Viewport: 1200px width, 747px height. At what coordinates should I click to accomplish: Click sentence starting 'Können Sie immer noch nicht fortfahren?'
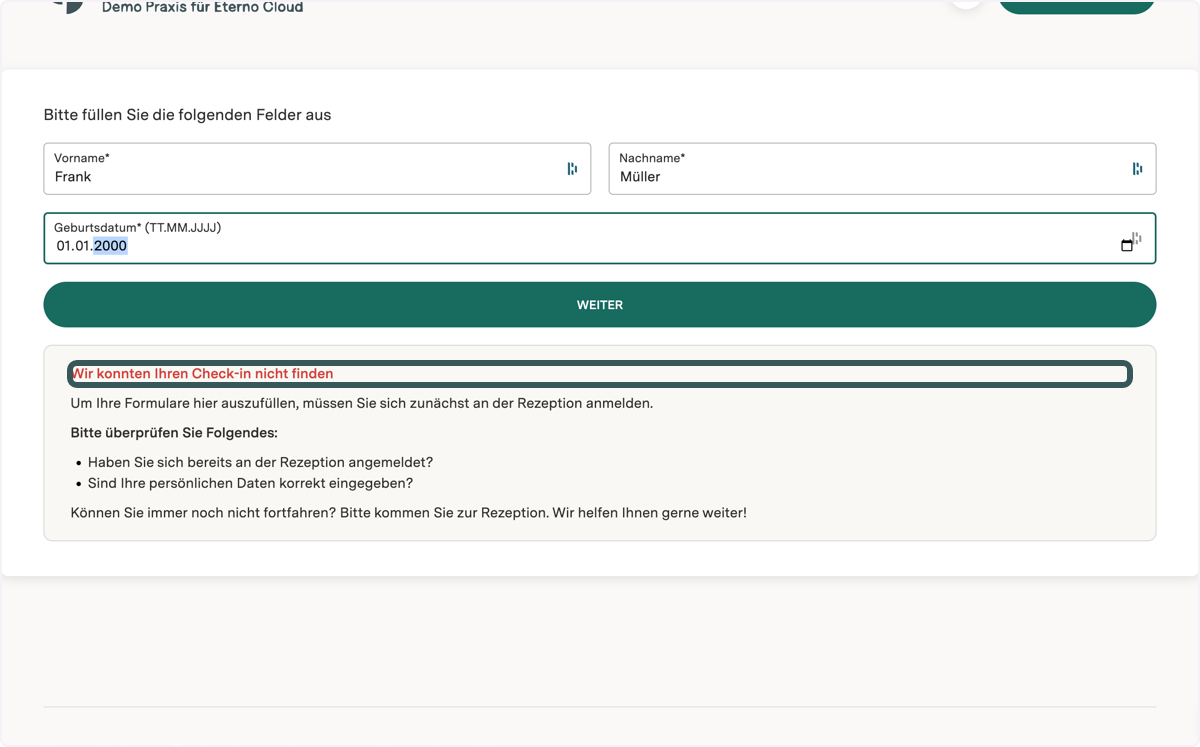pyautogui.click(x=409, y=513)
